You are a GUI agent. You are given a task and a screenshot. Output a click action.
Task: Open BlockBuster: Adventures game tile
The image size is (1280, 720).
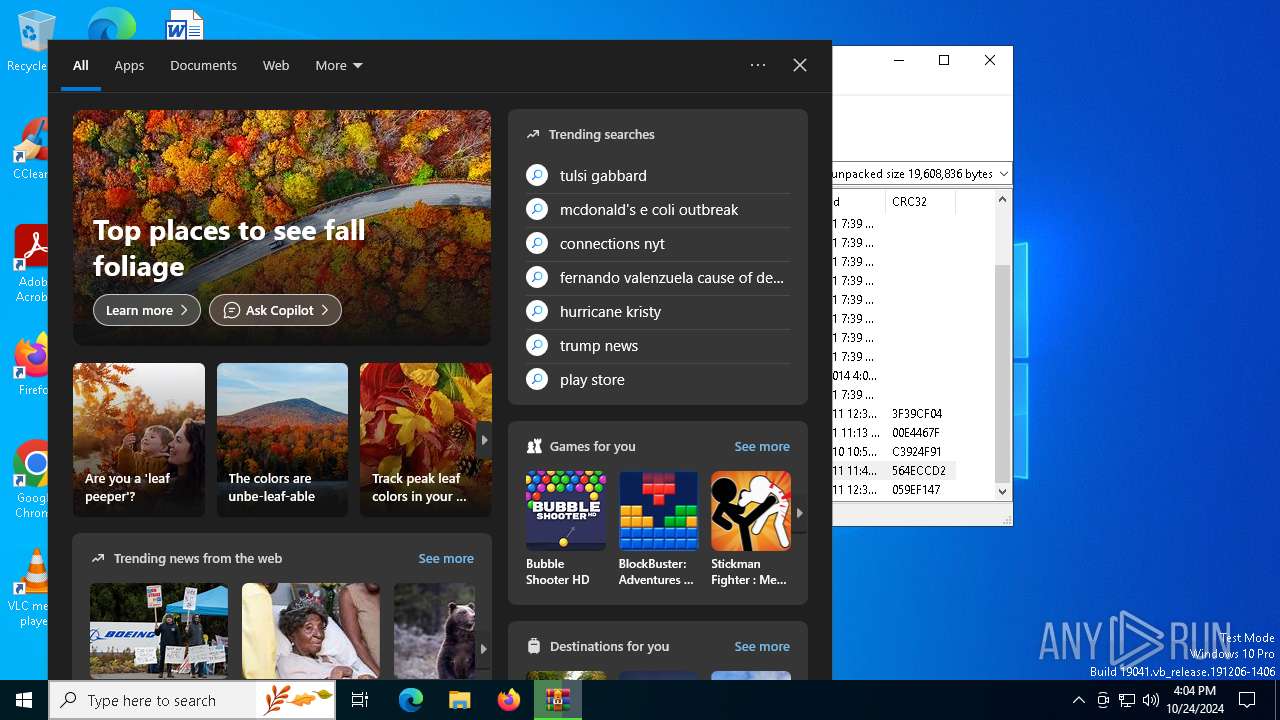coord(658,529)
